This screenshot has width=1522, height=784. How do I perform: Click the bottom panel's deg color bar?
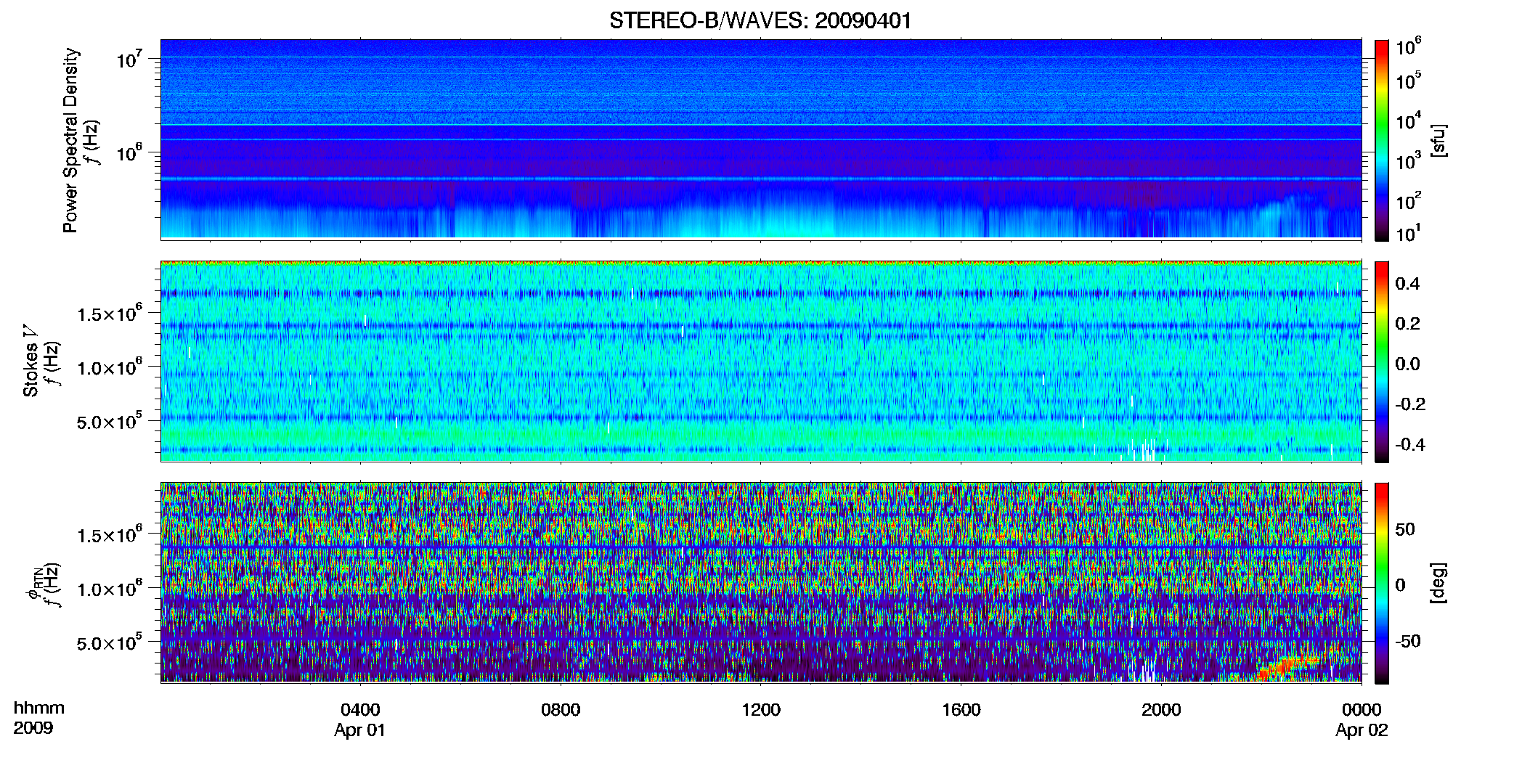[1382, 583]
